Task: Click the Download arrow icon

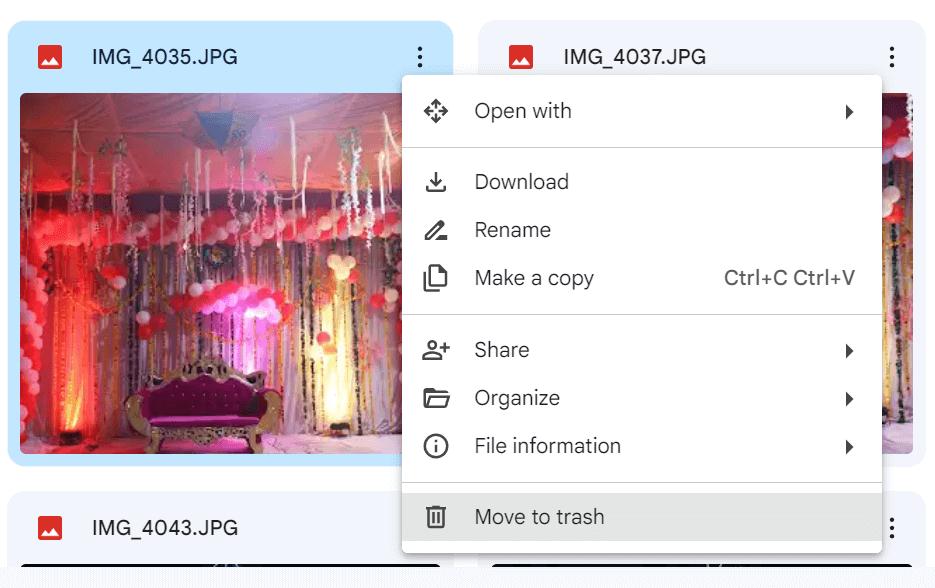Action: coord(436,182)
